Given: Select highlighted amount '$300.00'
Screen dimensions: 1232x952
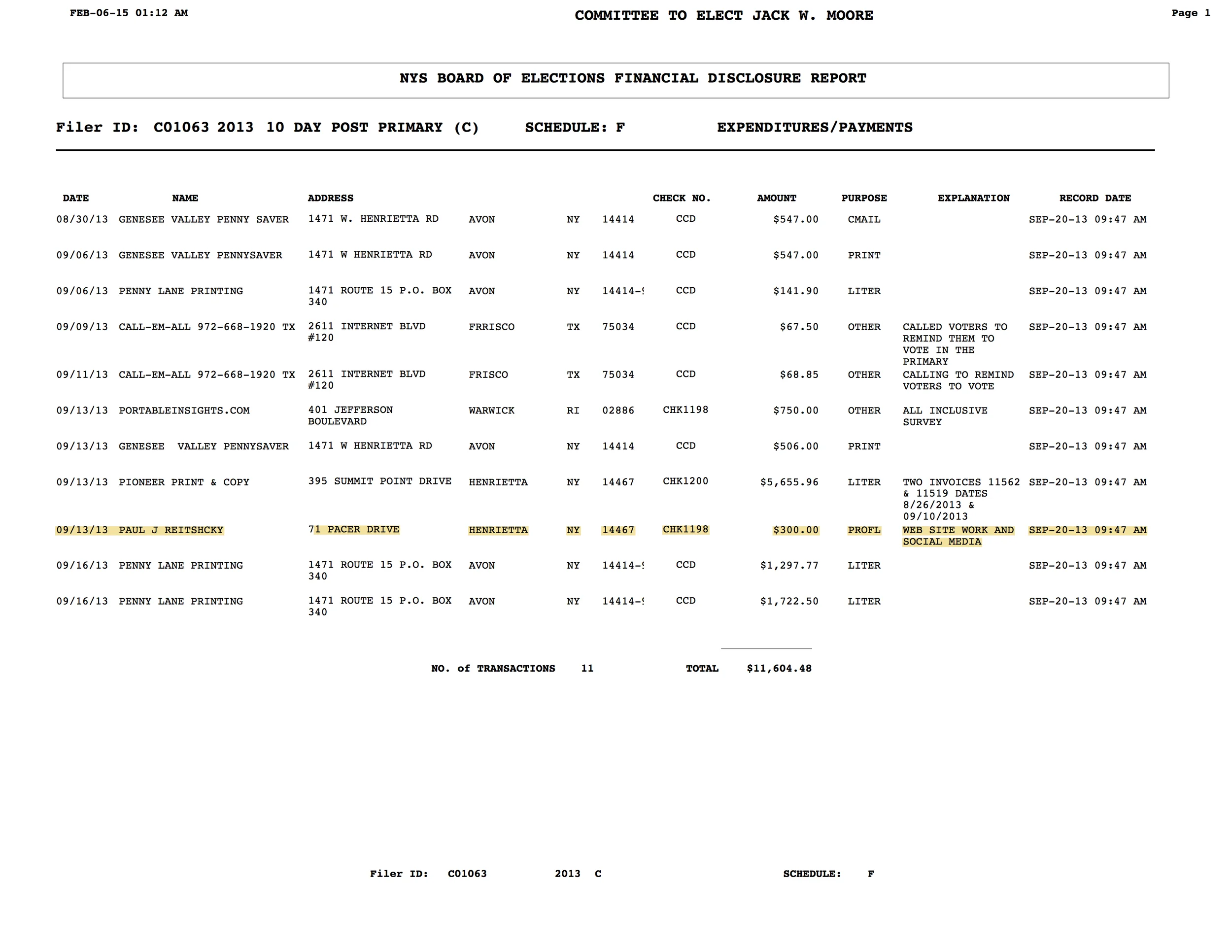Looking at the screenshot, I should tap(795, 530).
